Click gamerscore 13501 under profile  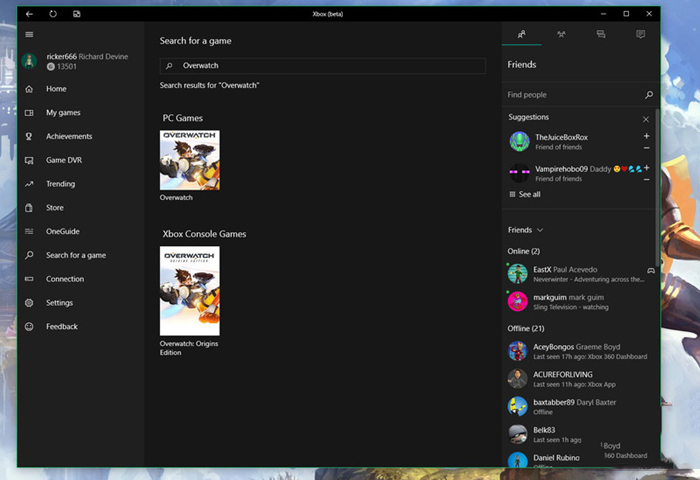[x=62, y=67]
